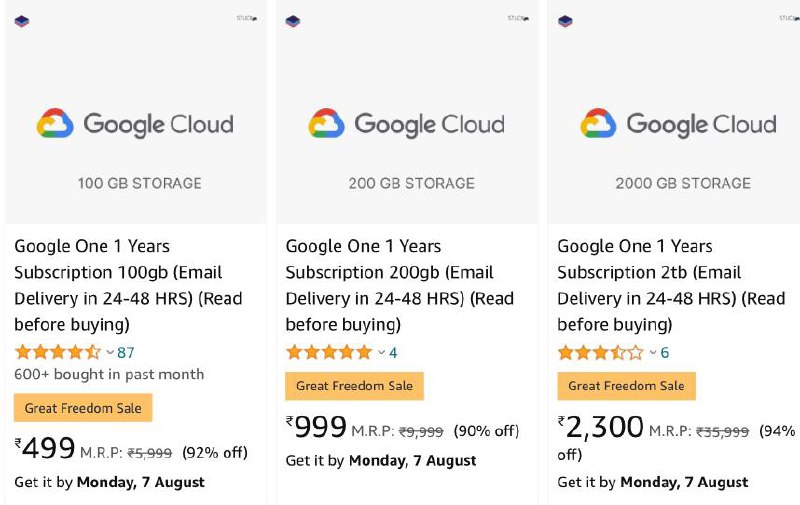Click Great Freedom Sale badge on 2tb item
Image resolution: width=800 pixels, height=505 pixels.
pyautogui.click(x=627, y=386)
